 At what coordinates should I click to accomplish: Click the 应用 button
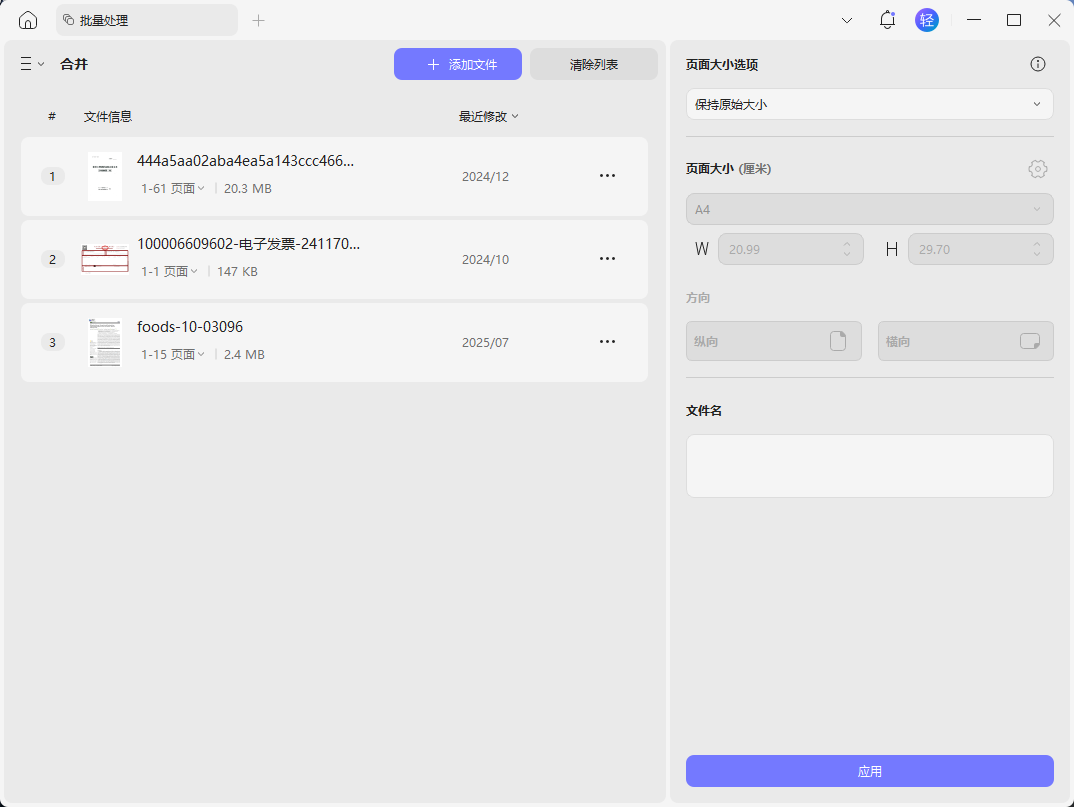click(x=869, y=771)
